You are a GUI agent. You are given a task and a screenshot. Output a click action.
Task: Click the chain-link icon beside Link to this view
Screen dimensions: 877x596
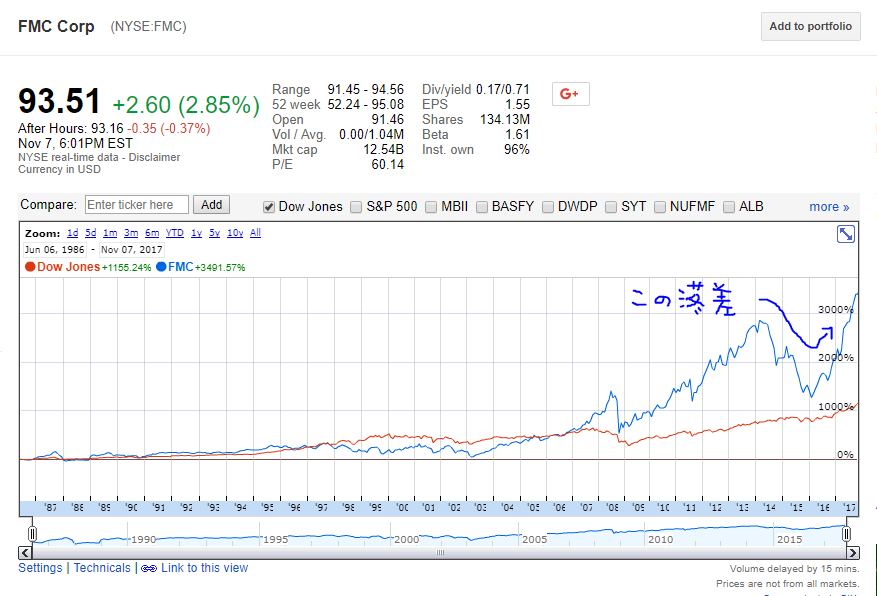pyautogui.click(x=149, y=569)
